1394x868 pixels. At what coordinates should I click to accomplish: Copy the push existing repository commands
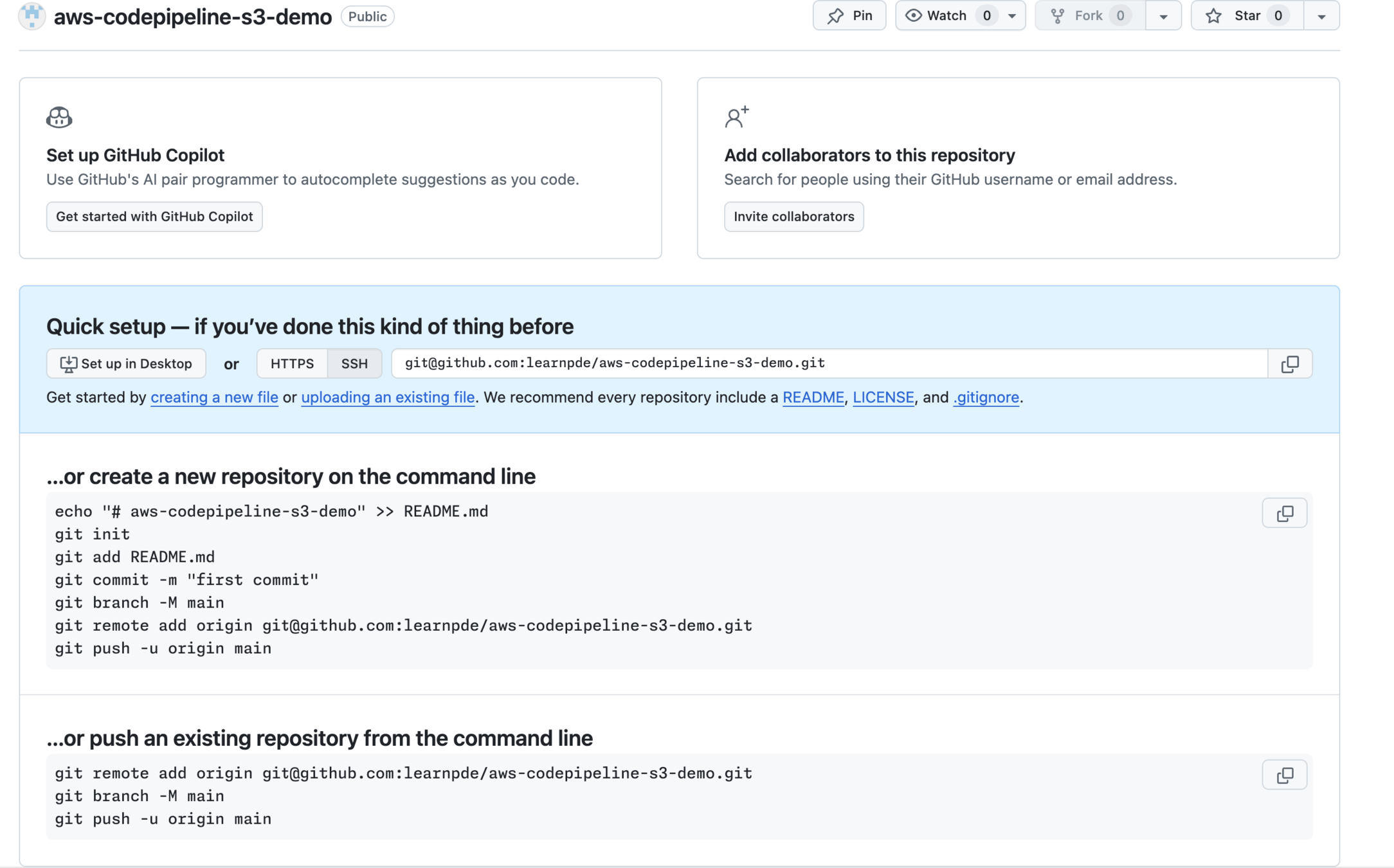point(1284,775)
